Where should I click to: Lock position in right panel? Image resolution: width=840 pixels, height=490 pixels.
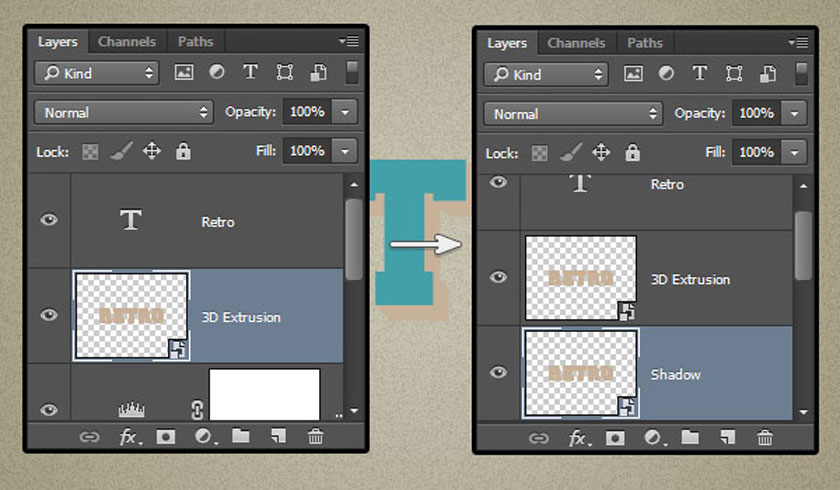[601, 153]
